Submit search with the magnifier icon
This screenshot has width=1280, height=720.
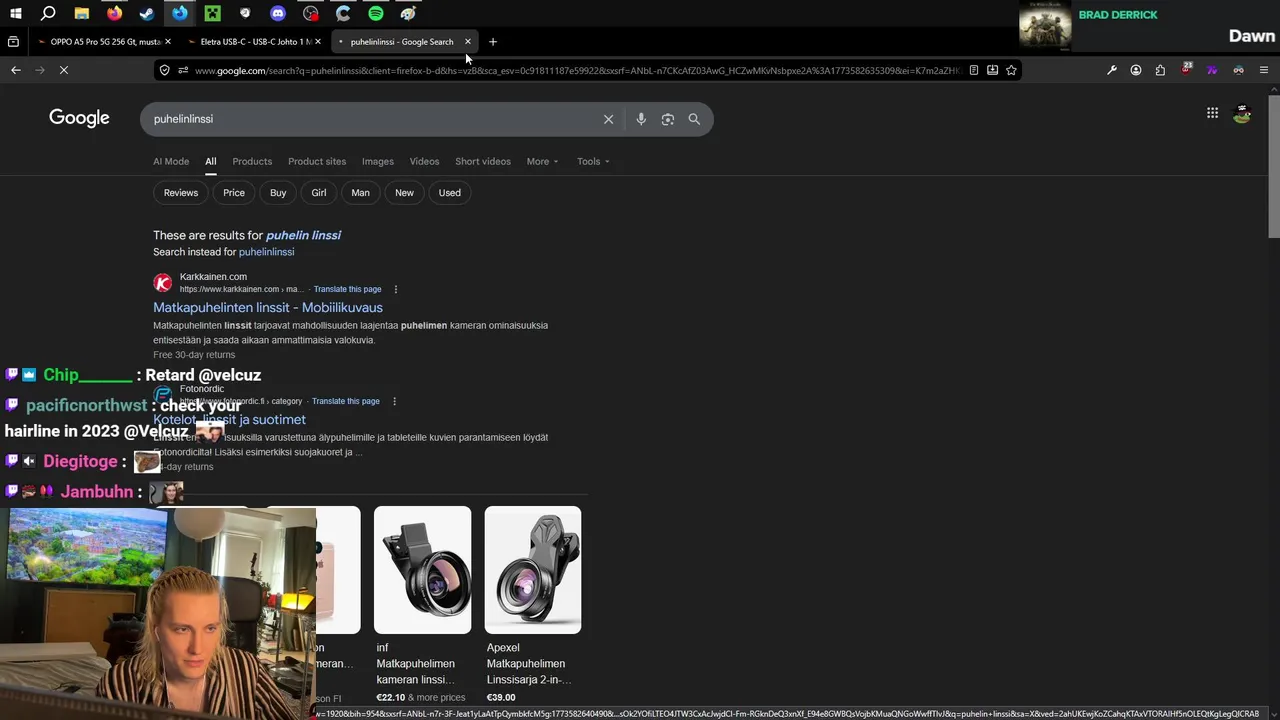pos(694,119)
